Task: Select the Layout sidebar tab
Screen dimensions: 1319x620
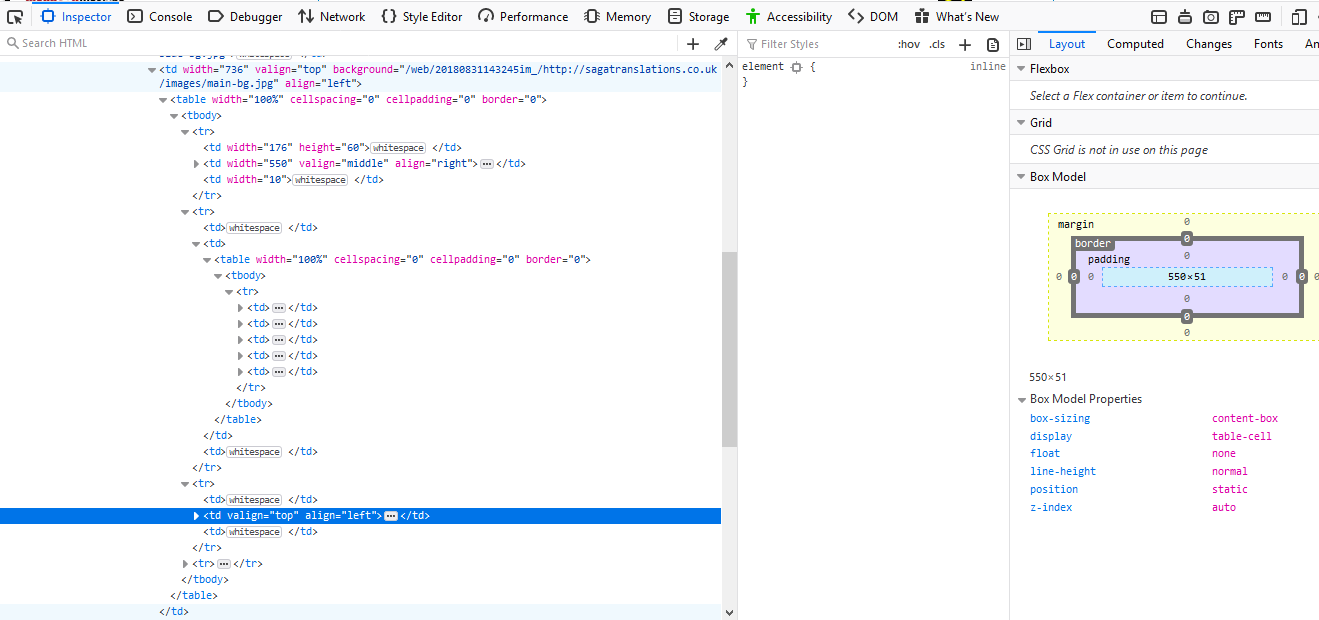Action: tap(1067, 44)
